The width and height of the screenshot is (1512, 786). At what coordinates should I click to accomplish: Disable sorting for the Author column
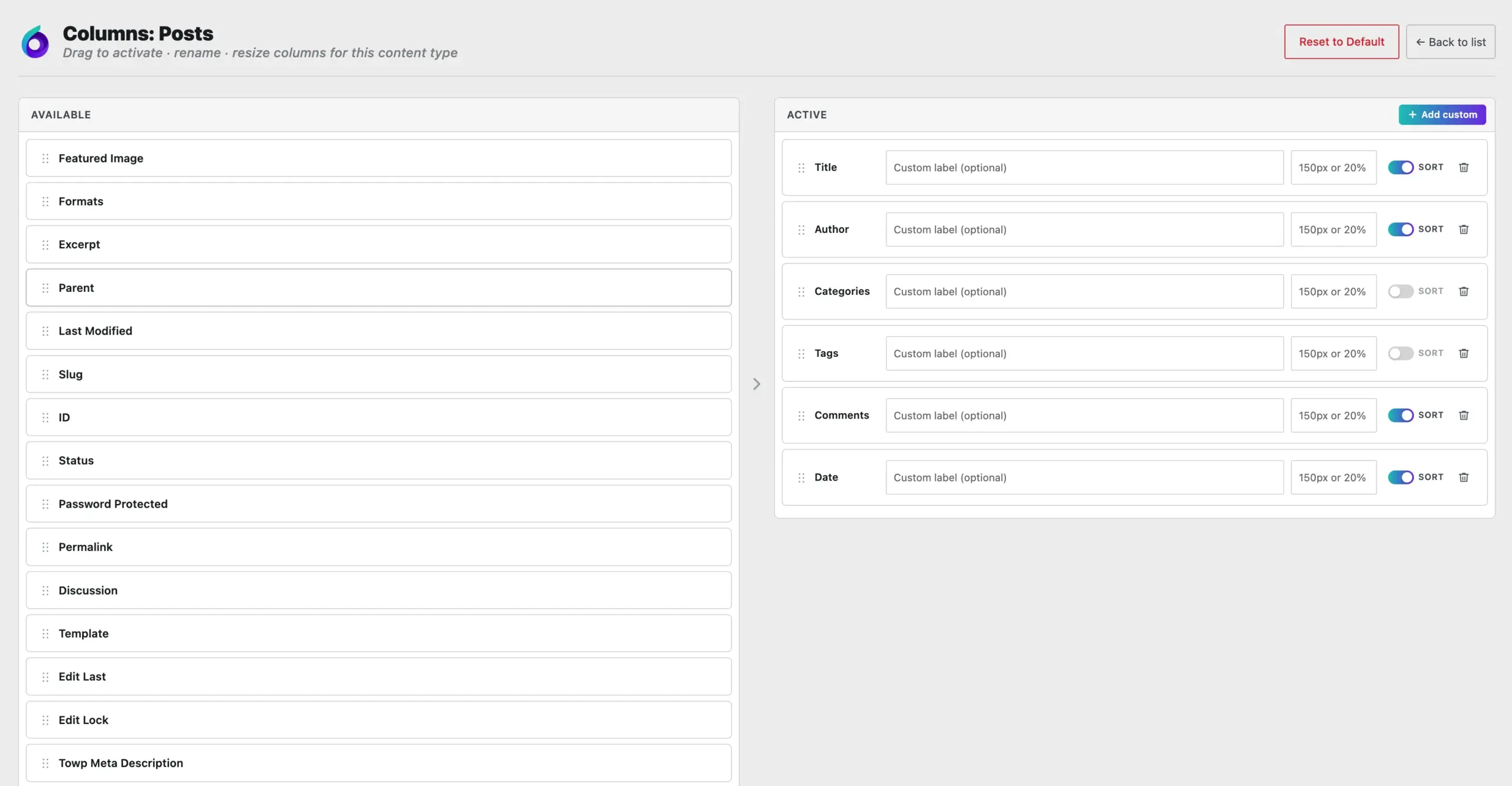click(1400, 229)
